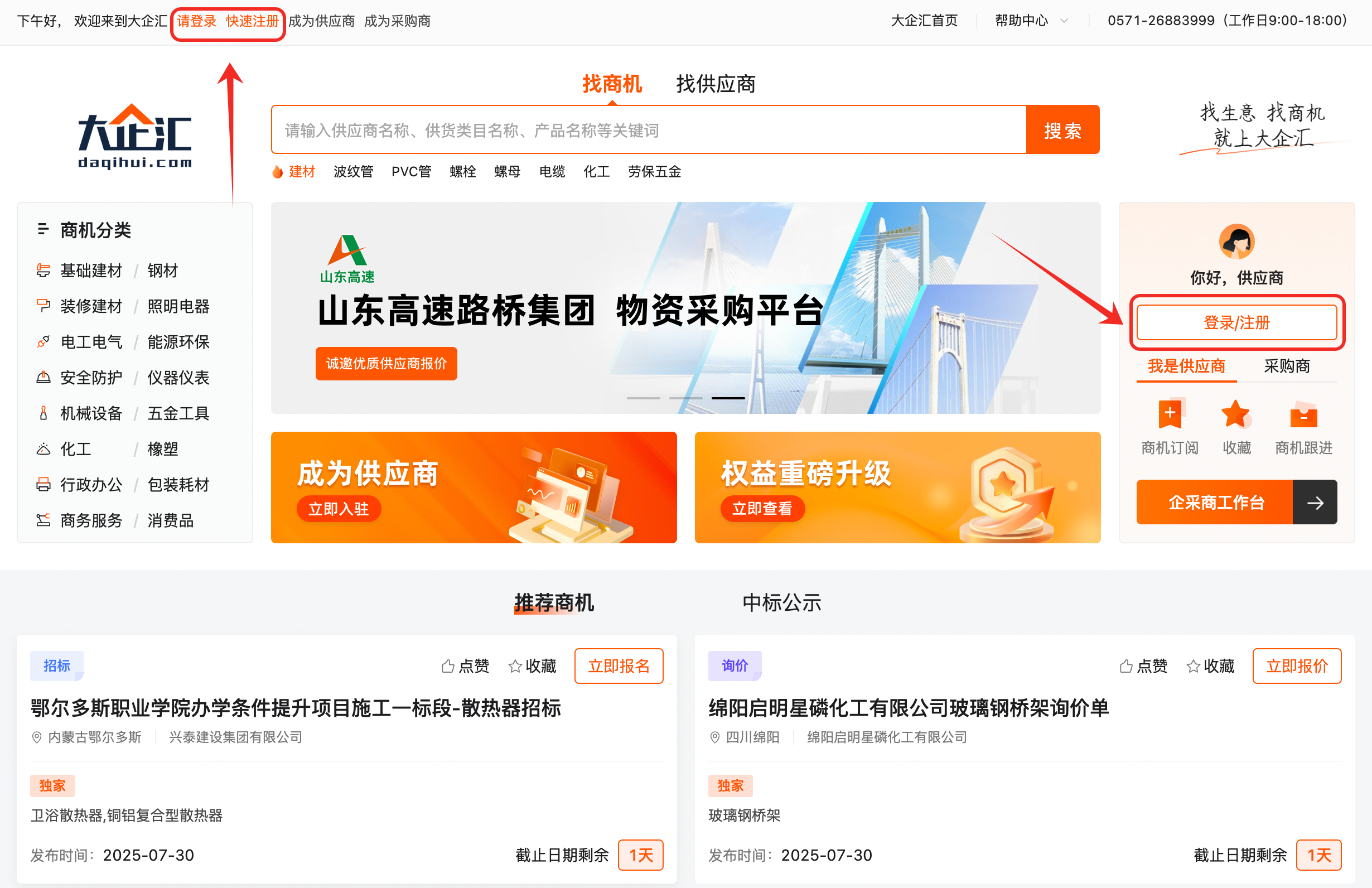Click the 快速注册 link
The height and width of the screenshot is (888, 1372).
[x=253, y=21]
